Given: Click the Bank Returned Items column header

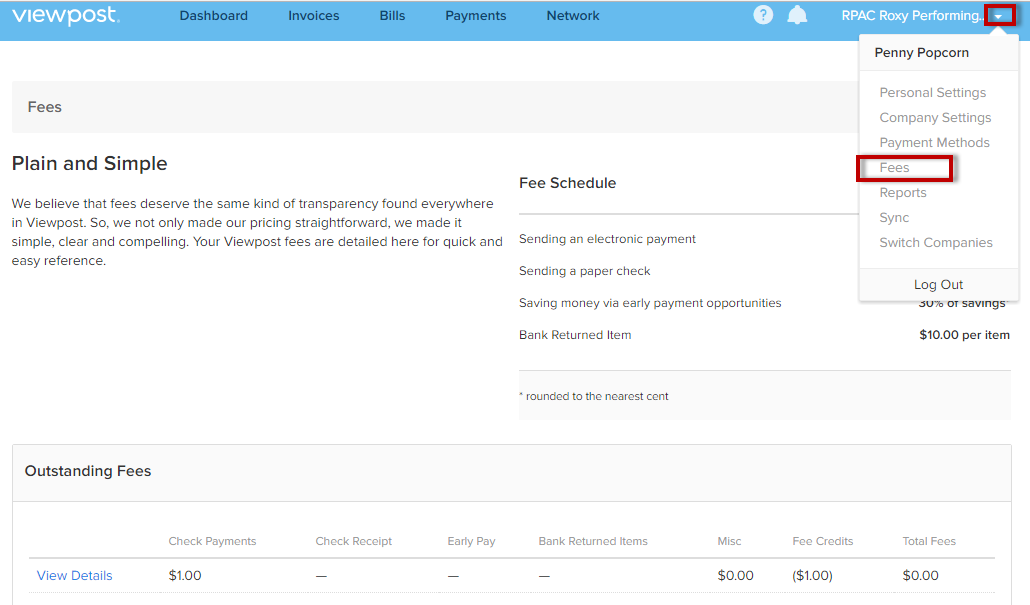Looking at the screenshot, I should [593, 541].
